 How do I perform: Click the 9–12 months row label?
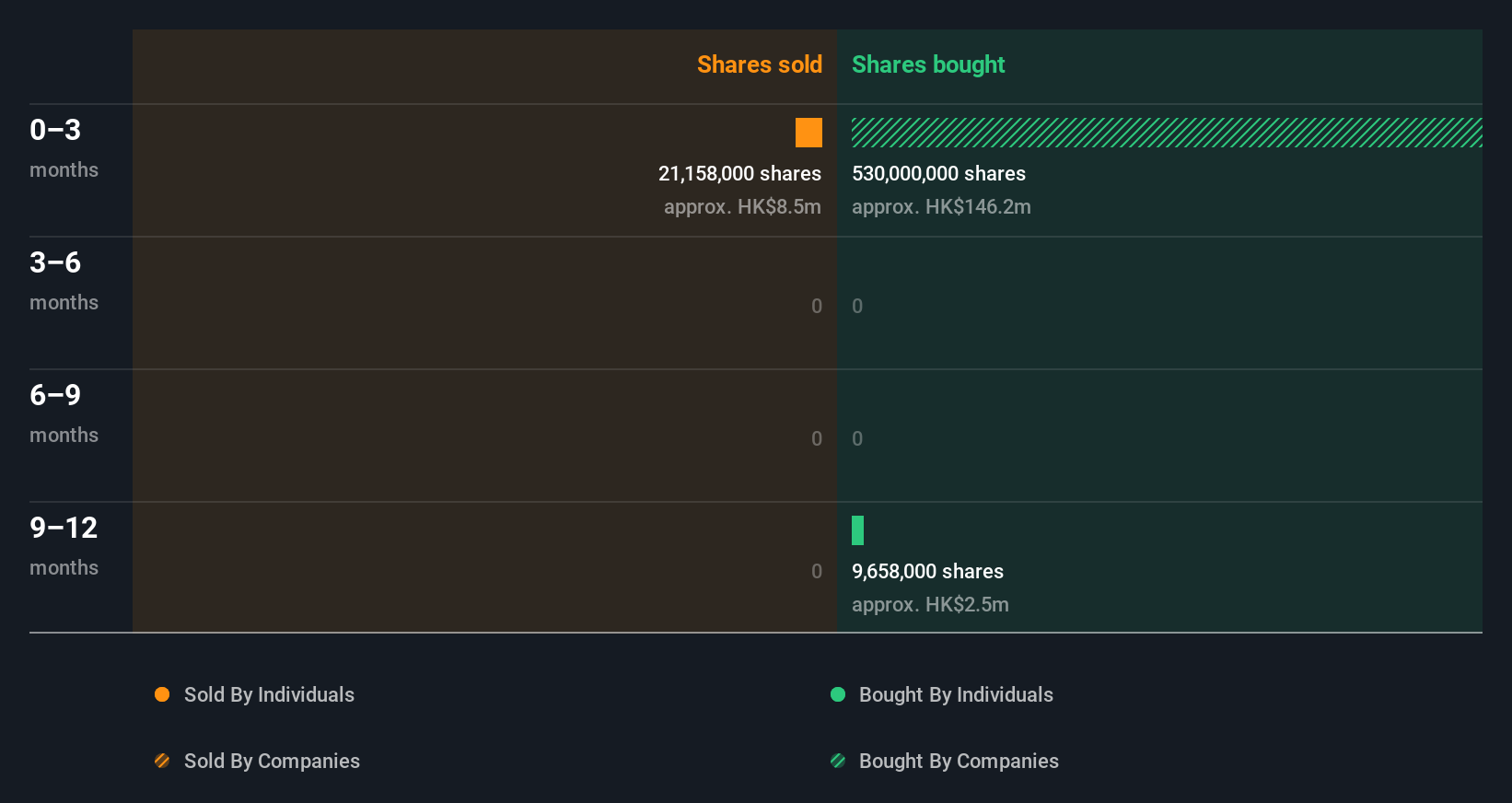point(64,546)
